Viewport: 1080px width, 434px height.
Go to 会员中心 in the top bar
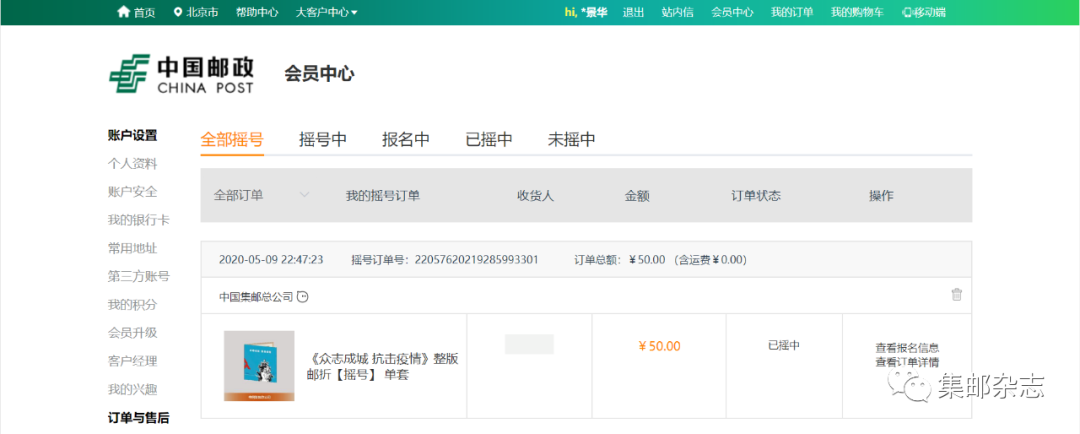click(732, 12)
